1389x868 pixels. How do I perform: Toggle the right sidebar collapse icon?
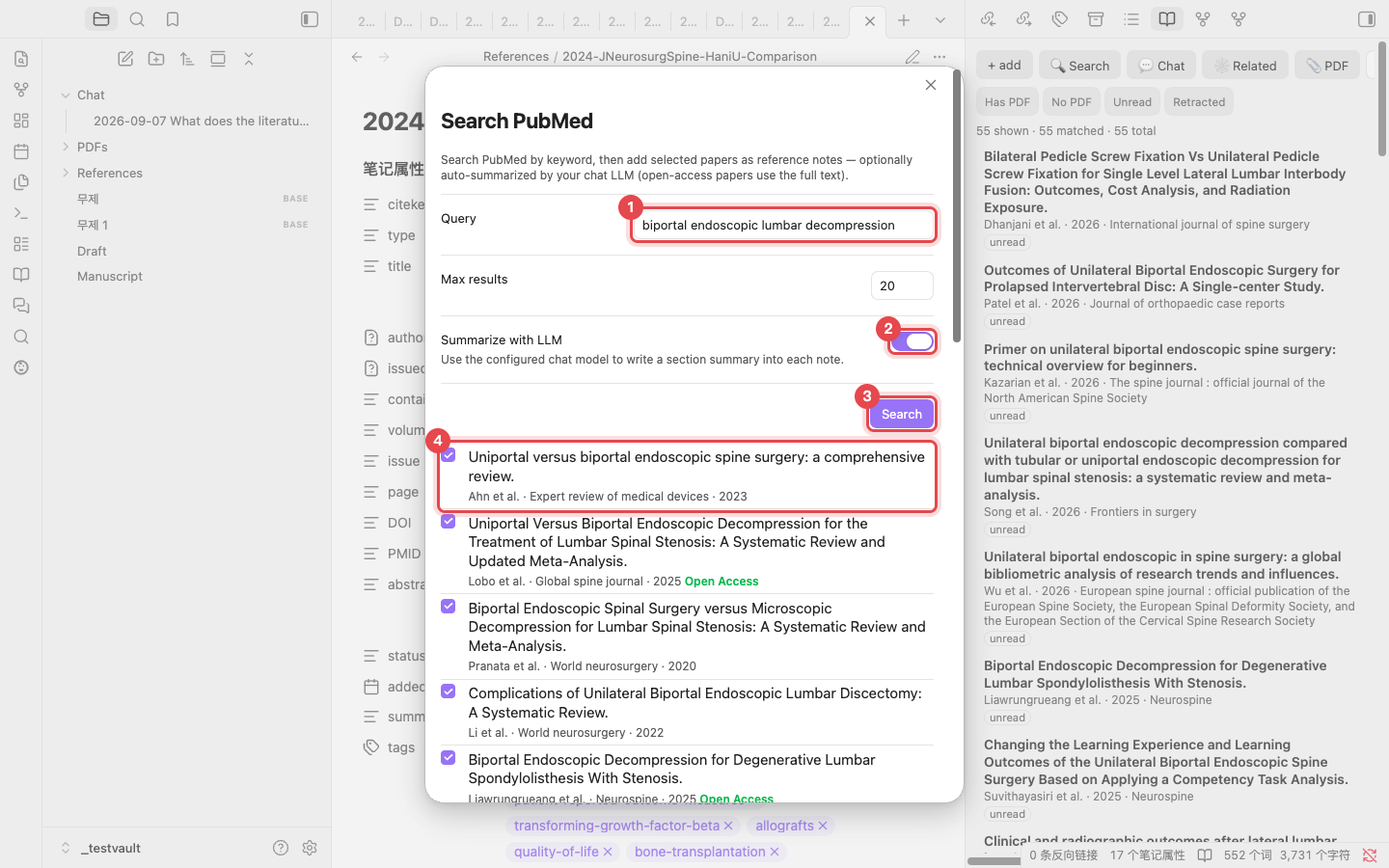(1366, 19)
